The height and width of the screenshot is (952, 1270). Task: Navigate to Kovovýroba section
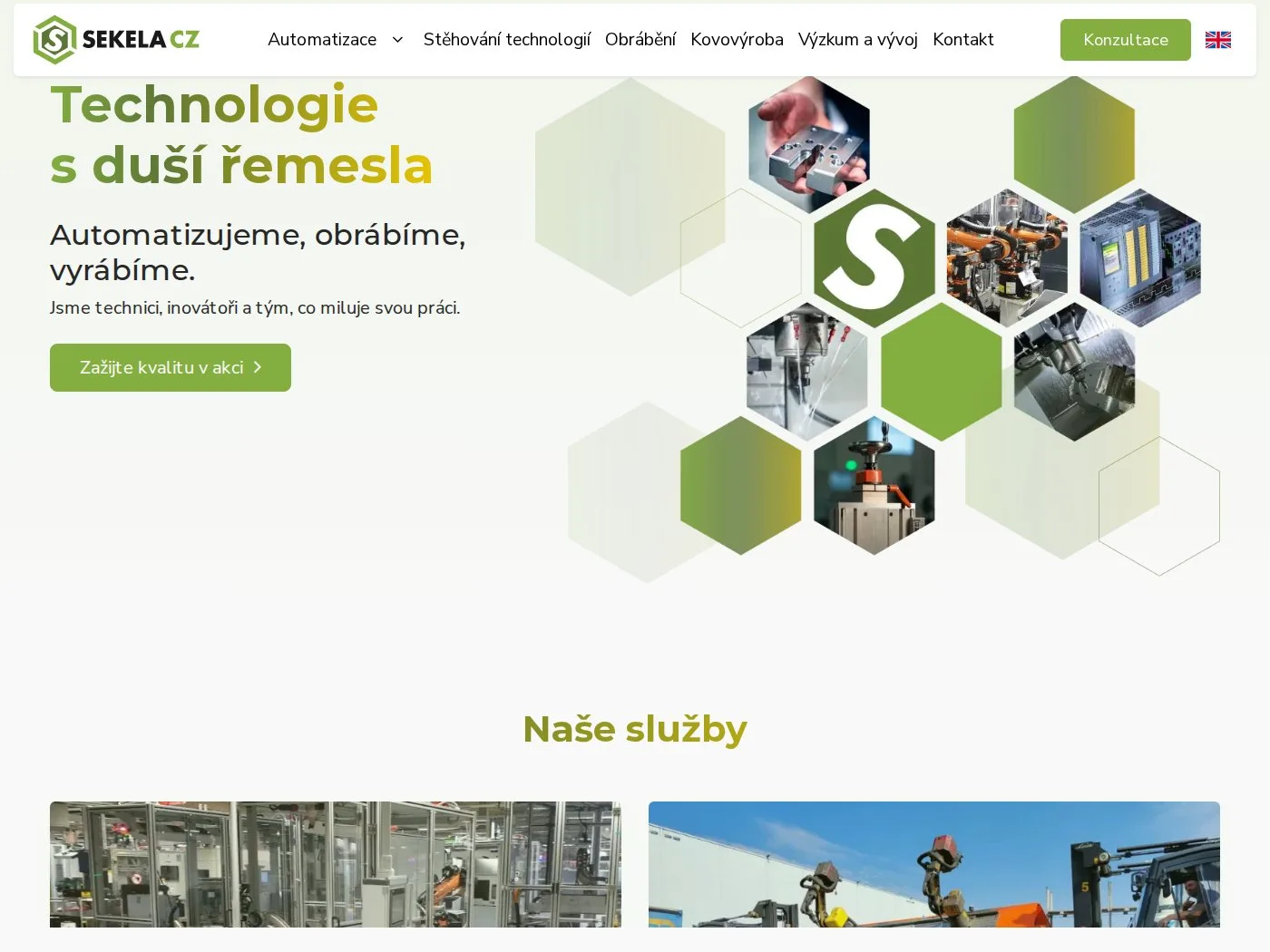coord(737,40)
